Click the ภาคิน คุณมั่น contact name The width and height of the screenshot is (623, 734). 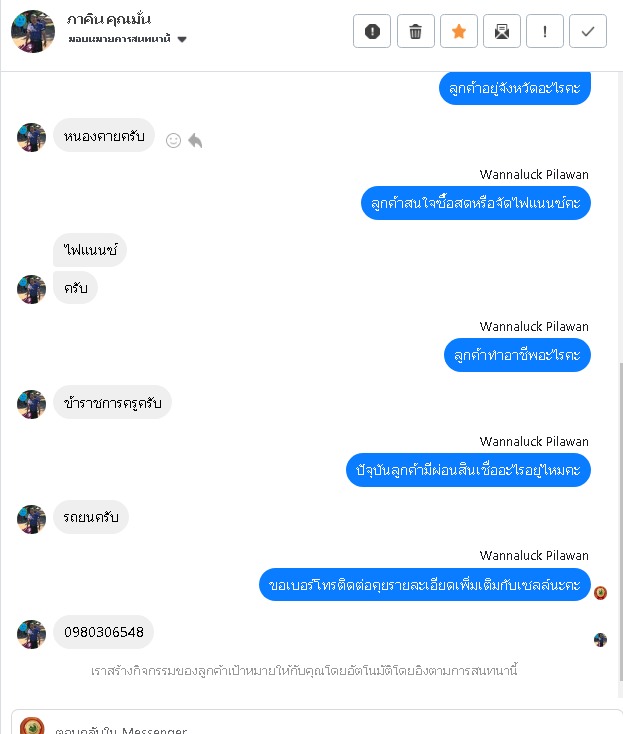pos(109,20)
